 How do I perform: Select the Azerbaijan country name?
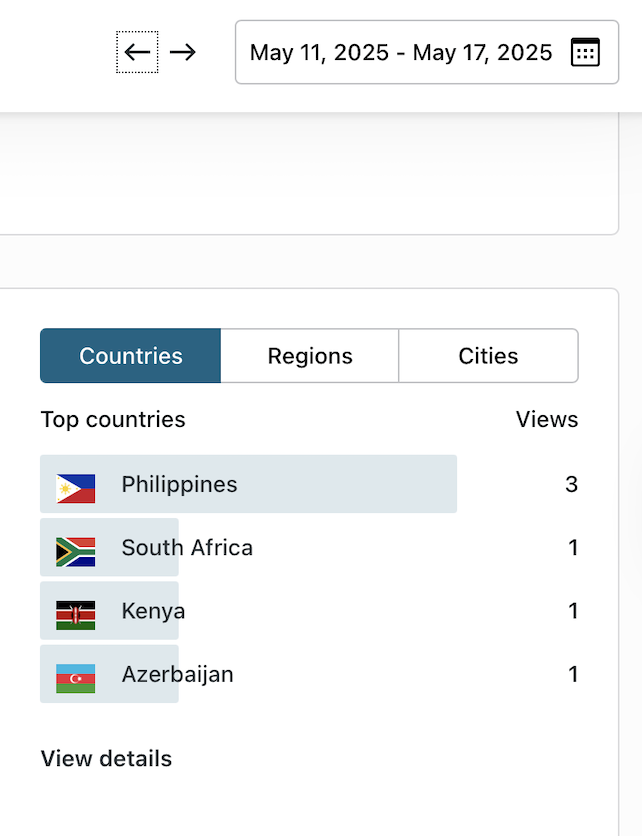(177, 674)
